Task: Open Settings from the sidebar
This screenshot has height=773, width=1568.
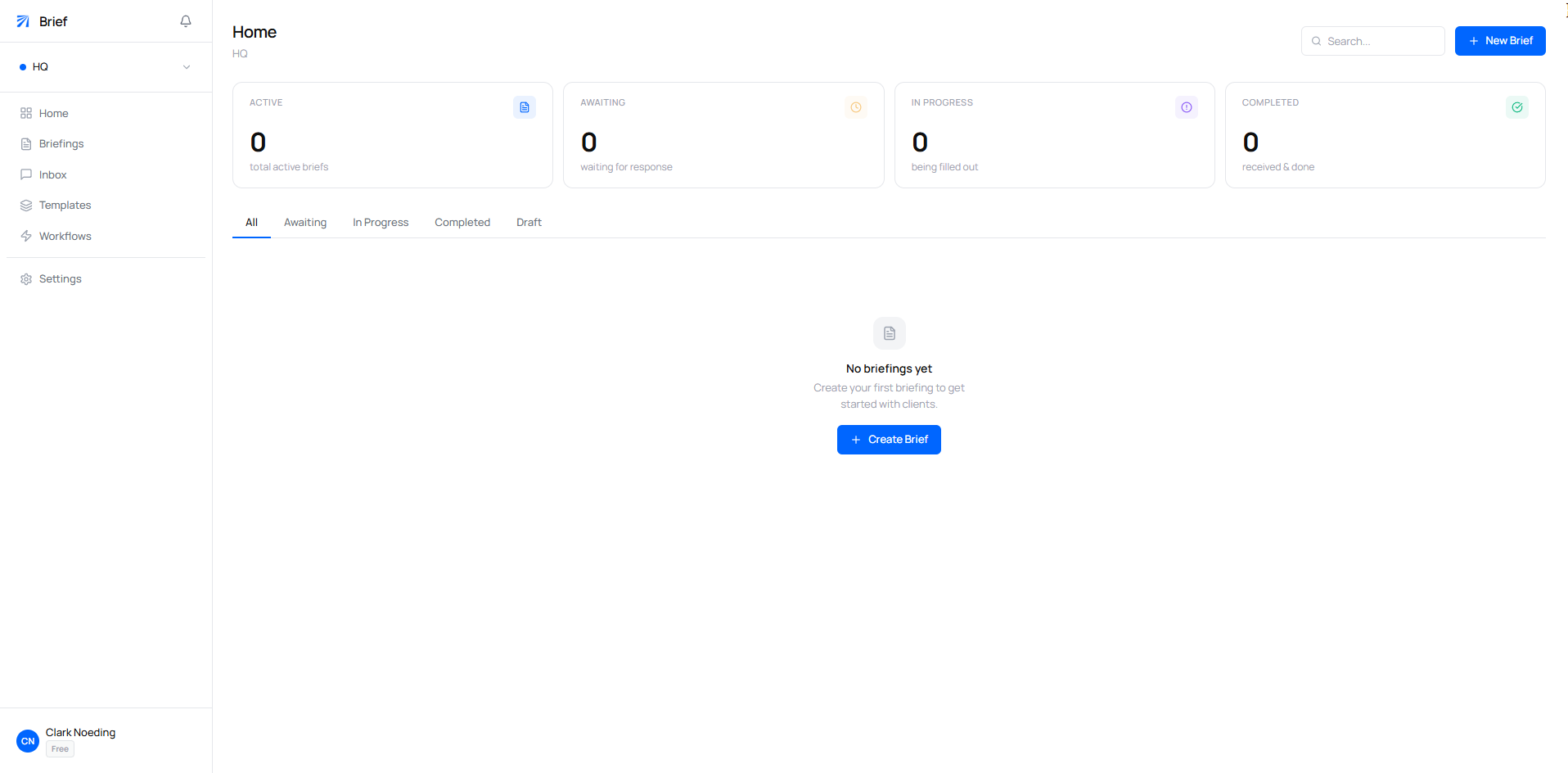Action: 60,278
